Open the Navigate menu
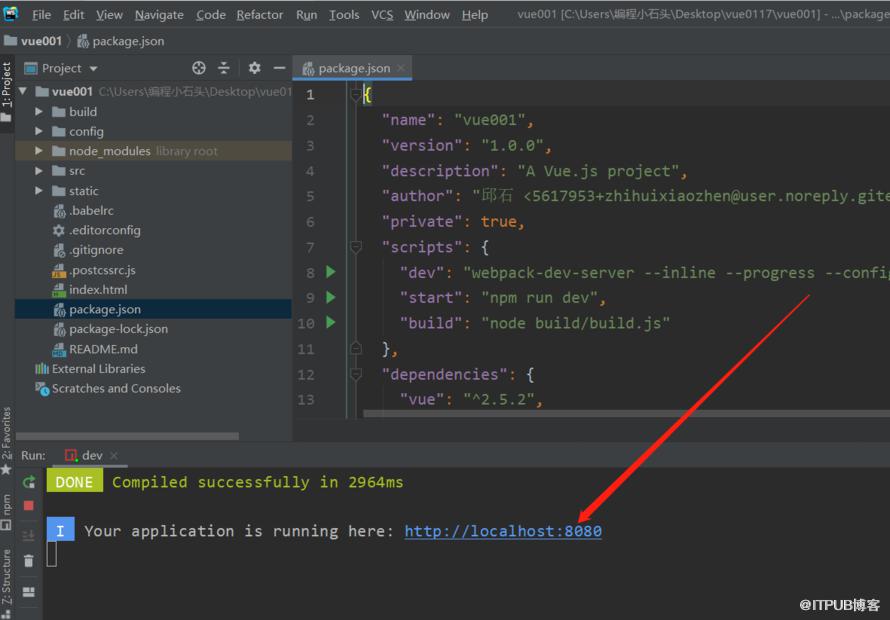 click(159, 15)
